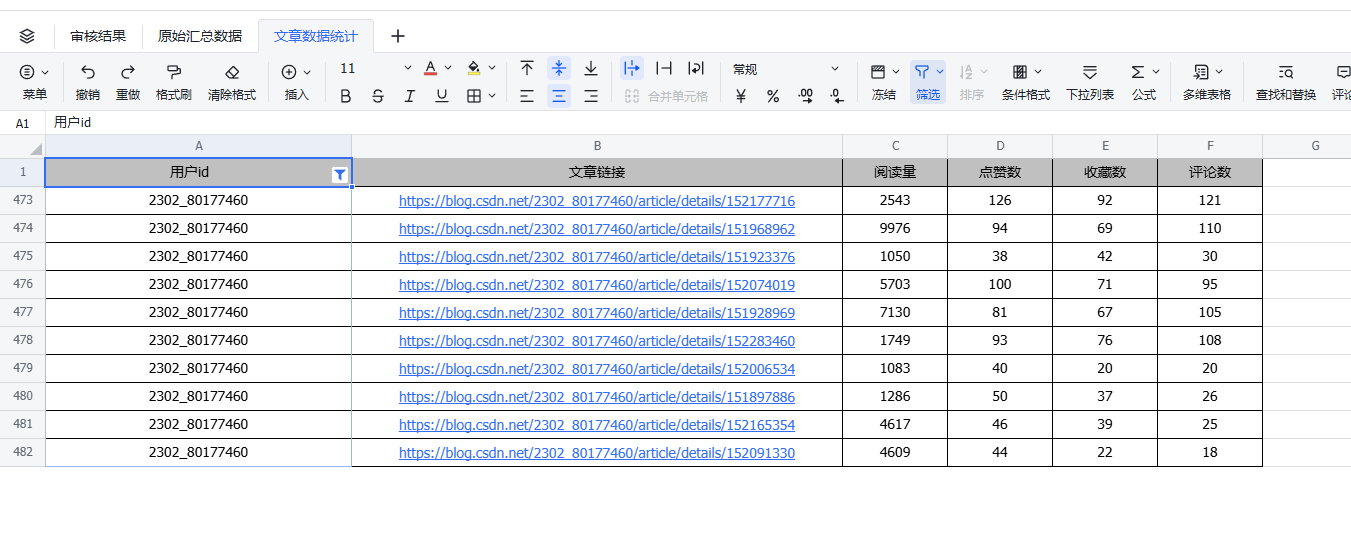Apply percent (%) number format

(x=773, y=96)
